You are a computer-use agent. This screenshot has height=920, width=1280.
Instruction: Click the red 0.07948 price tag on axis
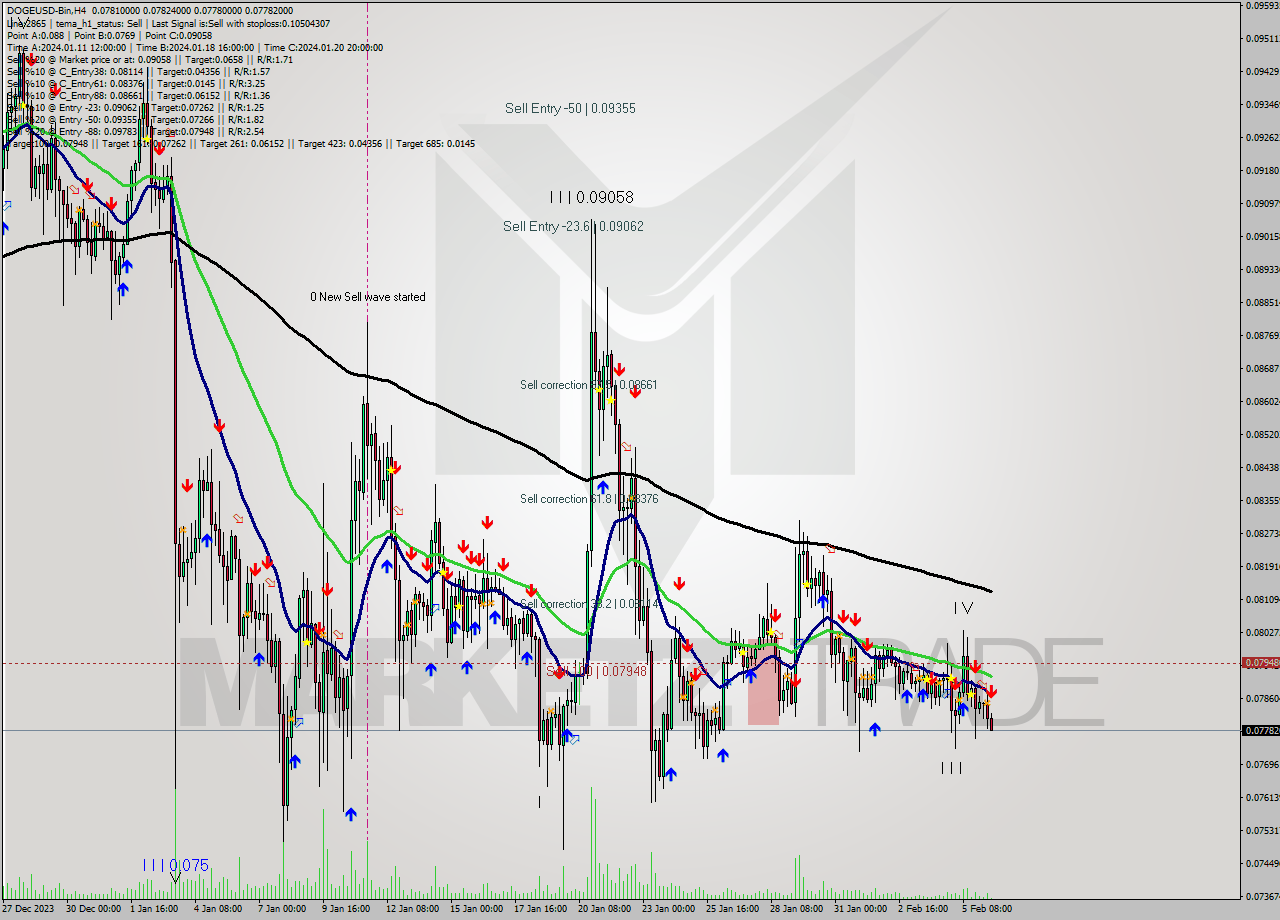click(x=1260, y=663)
